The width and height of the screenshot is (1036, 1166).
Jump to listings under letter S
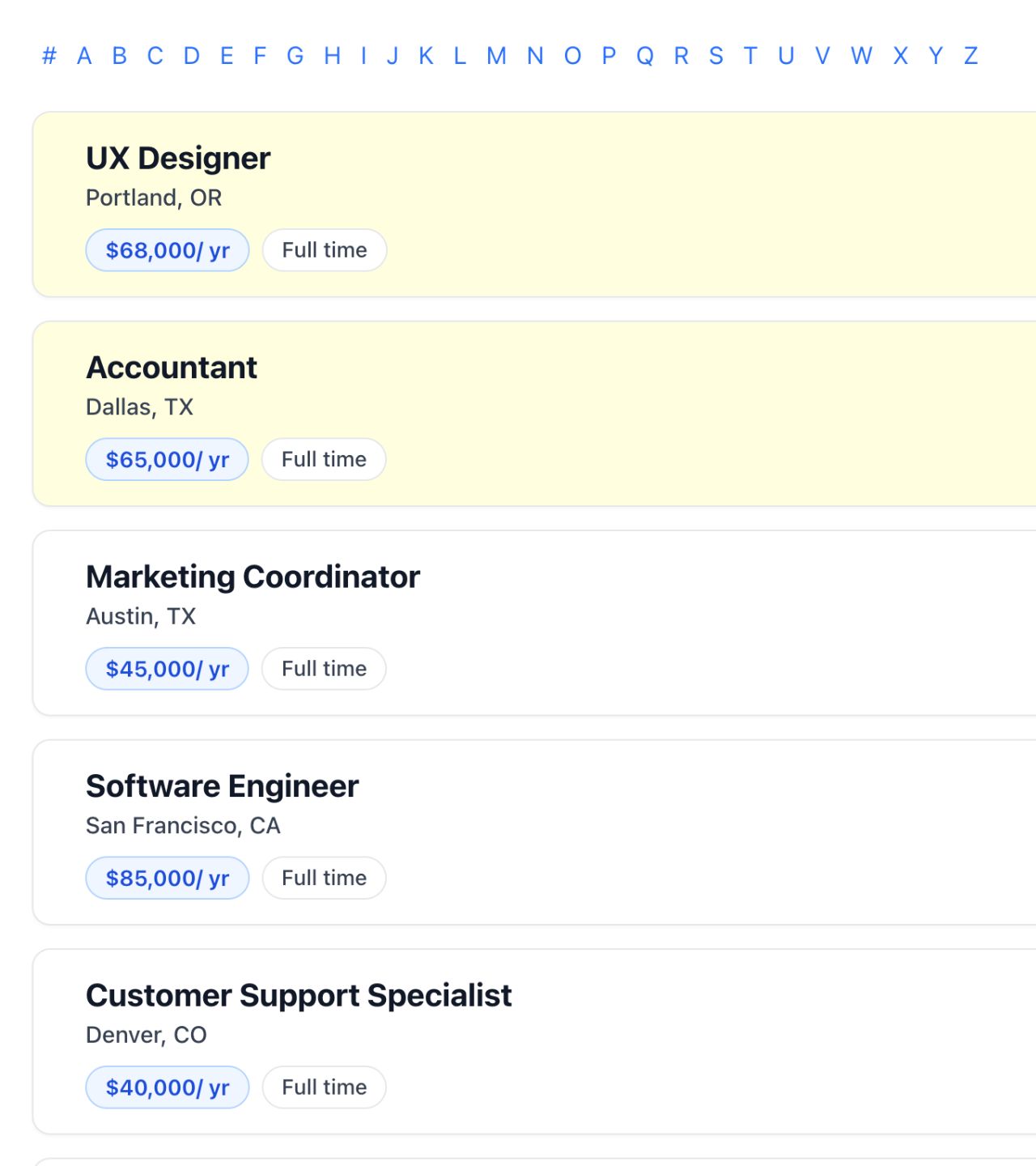click(715, 56)
